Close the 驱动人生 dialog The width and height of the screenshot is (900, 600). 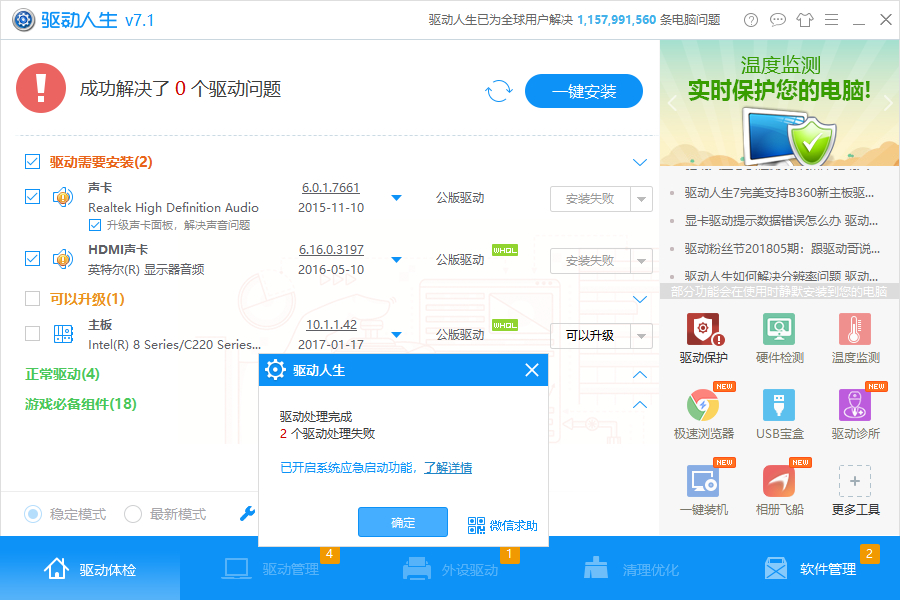point(532,370)
